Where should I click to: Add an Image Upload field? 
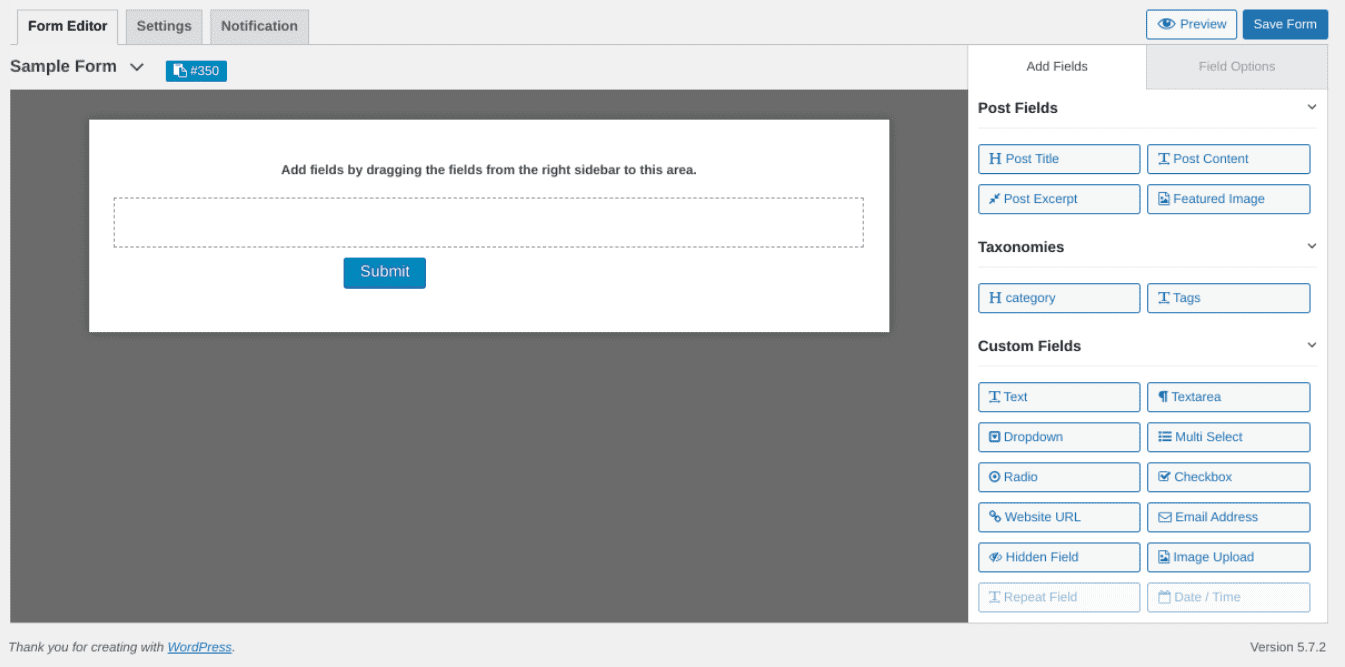click(1228, 557)
